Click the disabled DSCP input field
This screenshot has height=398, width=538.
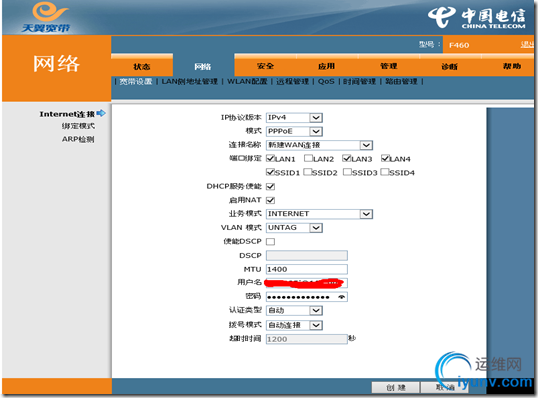click(307, 255)
